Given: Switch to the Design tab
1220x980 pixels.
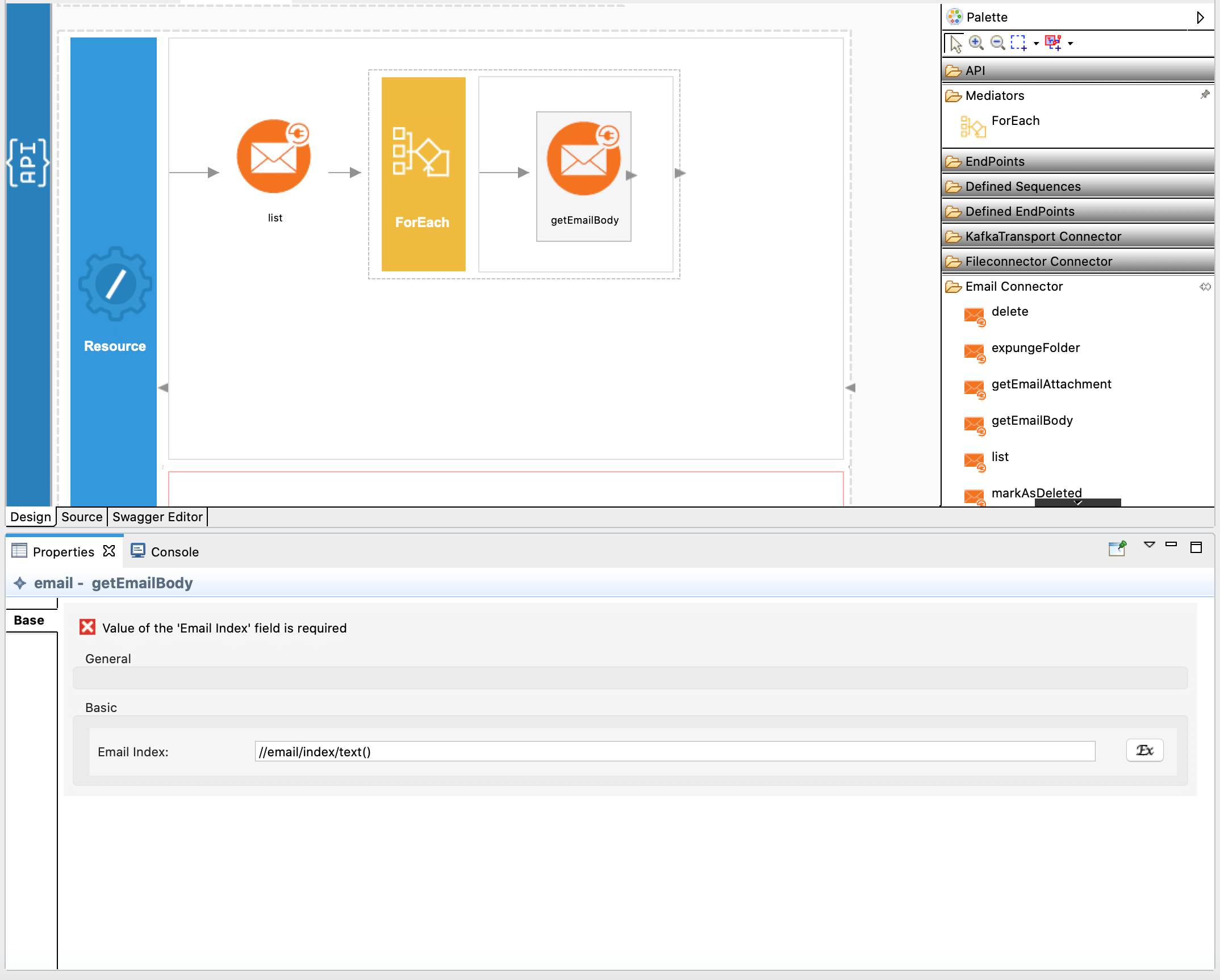Looking at the screenshot, I should tap(31, 517).
